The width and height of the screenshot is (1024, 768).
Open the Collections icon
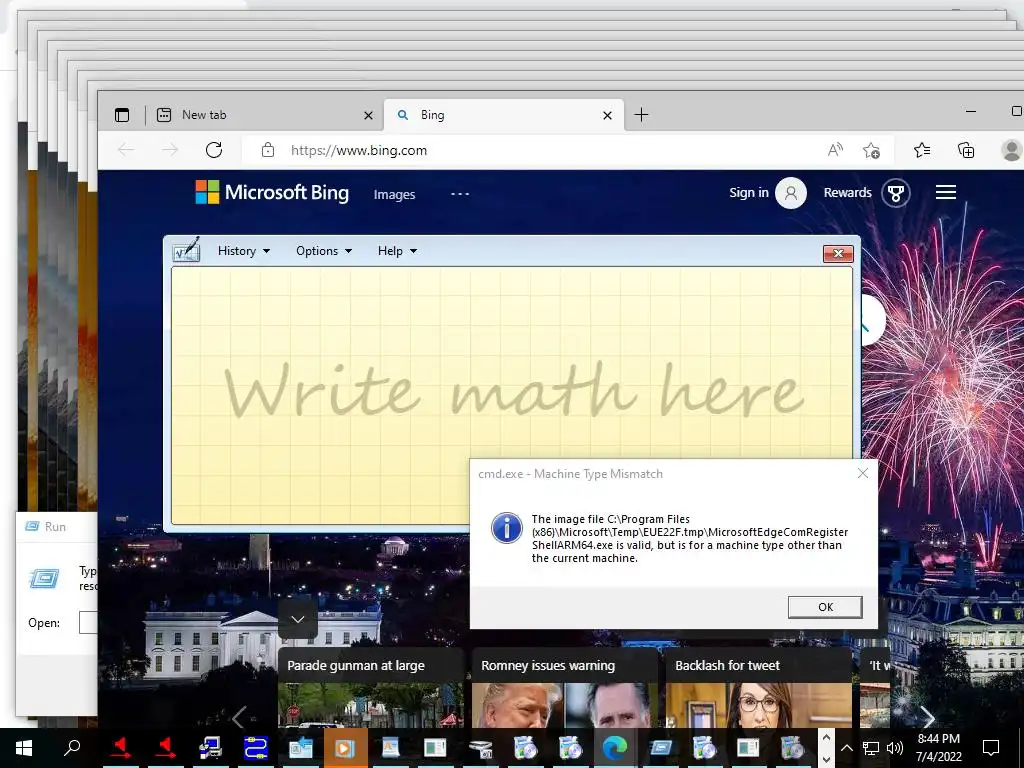(x=966, y=150)
